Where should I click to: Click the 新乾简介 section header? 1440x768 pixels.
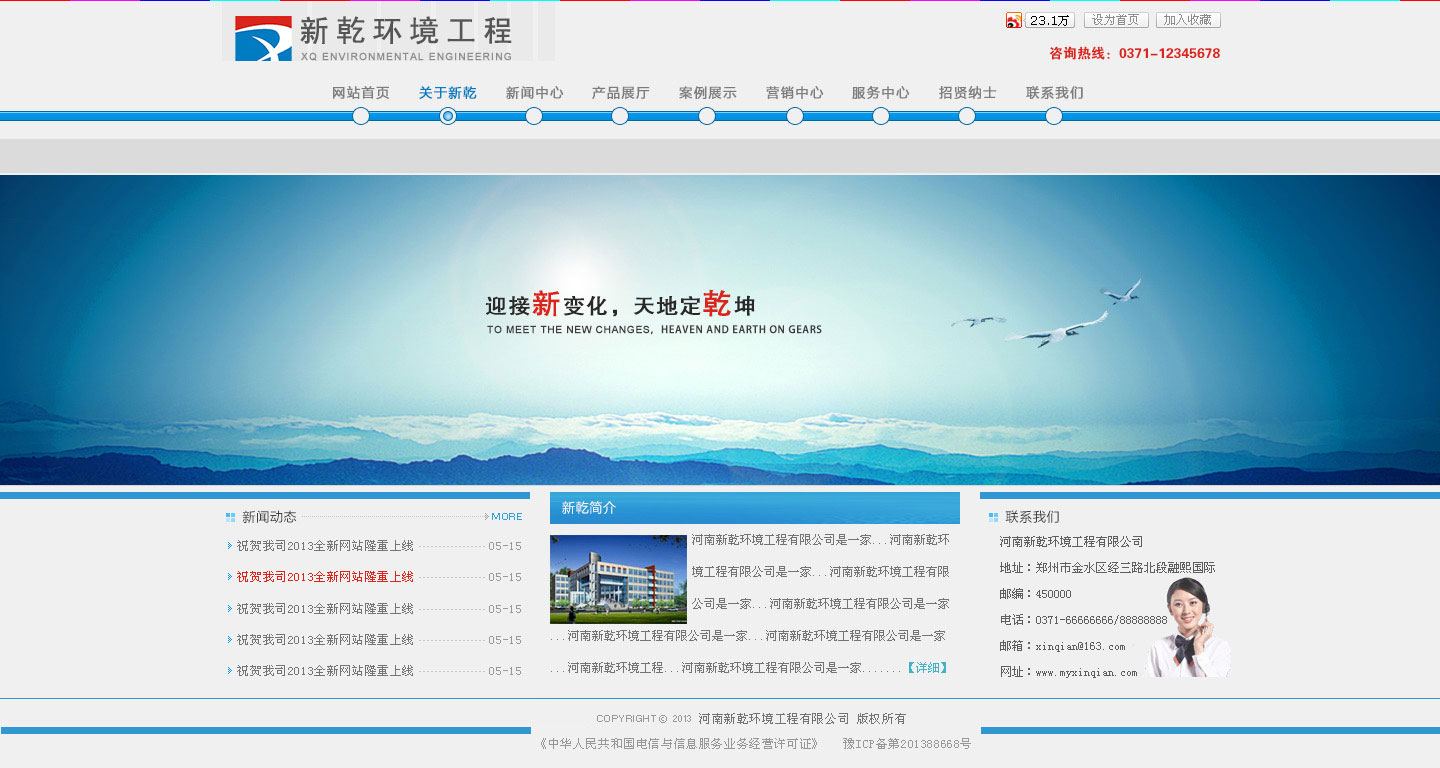(755, 508)
